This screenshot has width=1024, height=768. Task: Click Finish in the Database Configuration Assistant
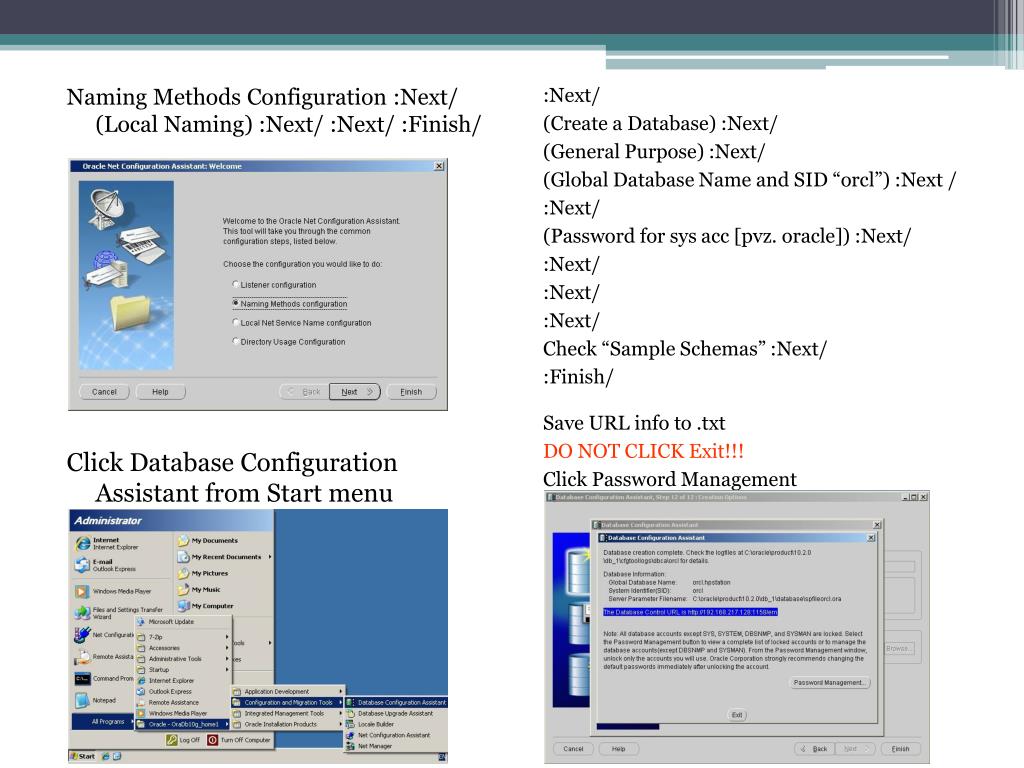click(901, 749)
